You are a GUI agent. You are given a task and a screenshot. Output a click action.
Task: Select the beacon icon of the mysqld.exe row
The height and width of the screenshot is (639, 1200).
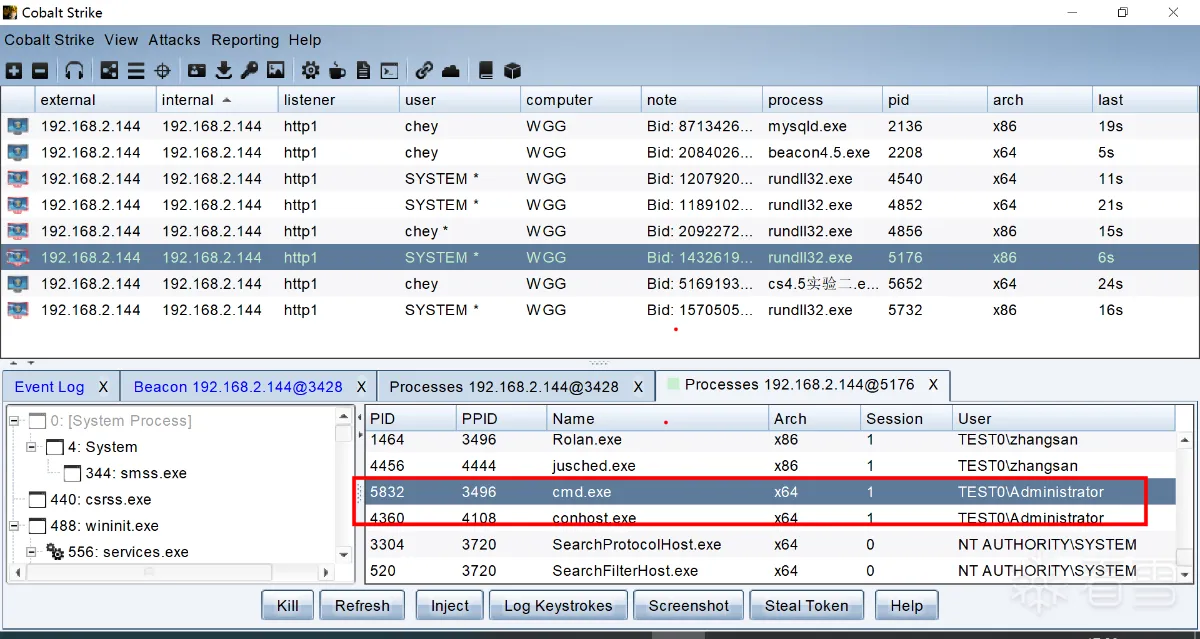point(18,127)
